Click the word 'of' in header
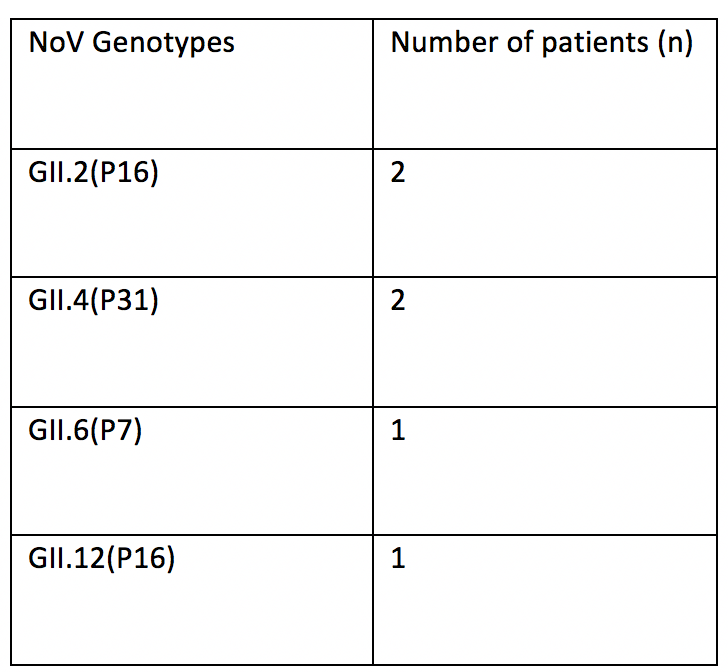 point(508,44)
